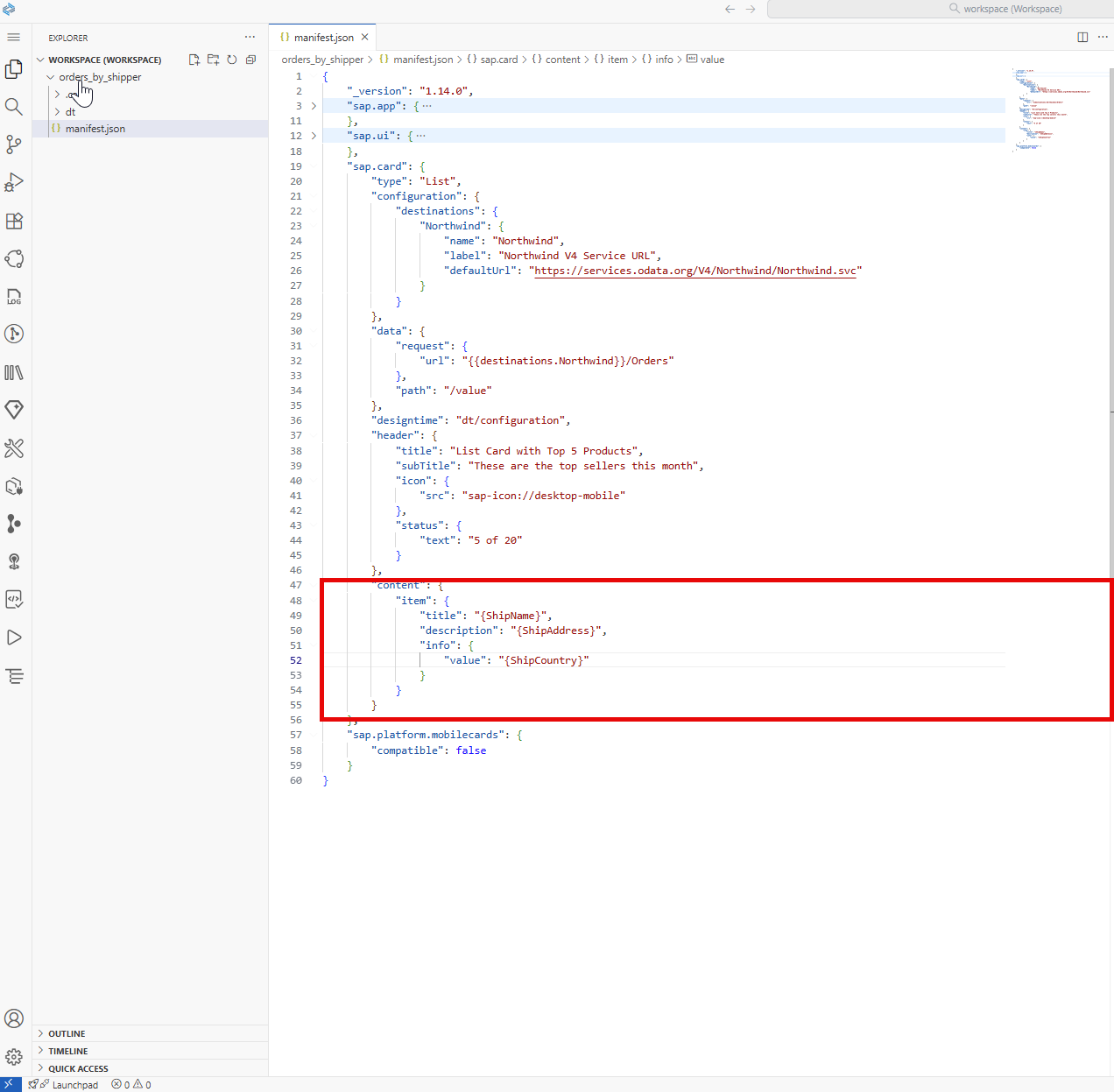1114x1092 pixels.
Task: Open the library books icon view
Action: pyautogui.click(x=13, y=372)
